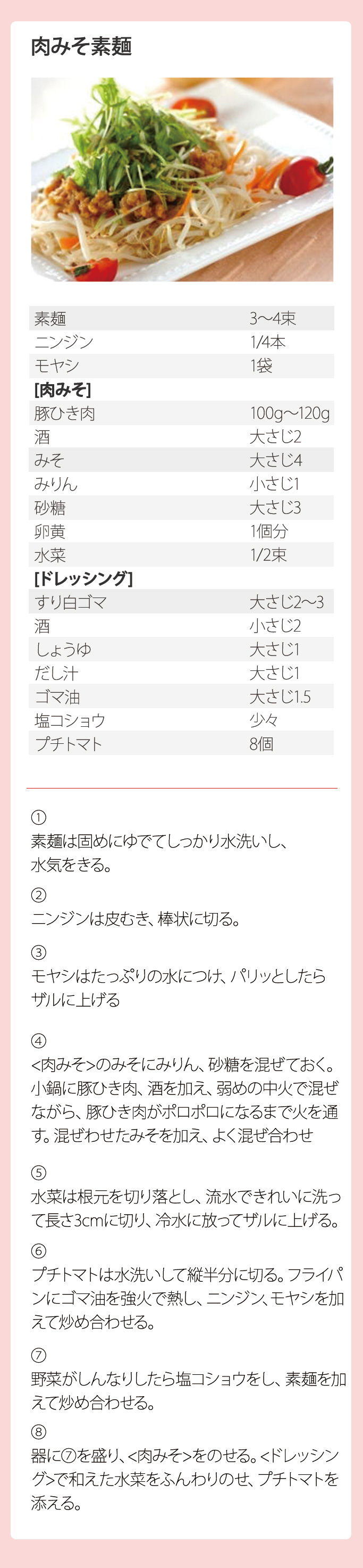Click the 卵黄 ingredient row
The image size is (363, 1568).
[x=181, y=532]
